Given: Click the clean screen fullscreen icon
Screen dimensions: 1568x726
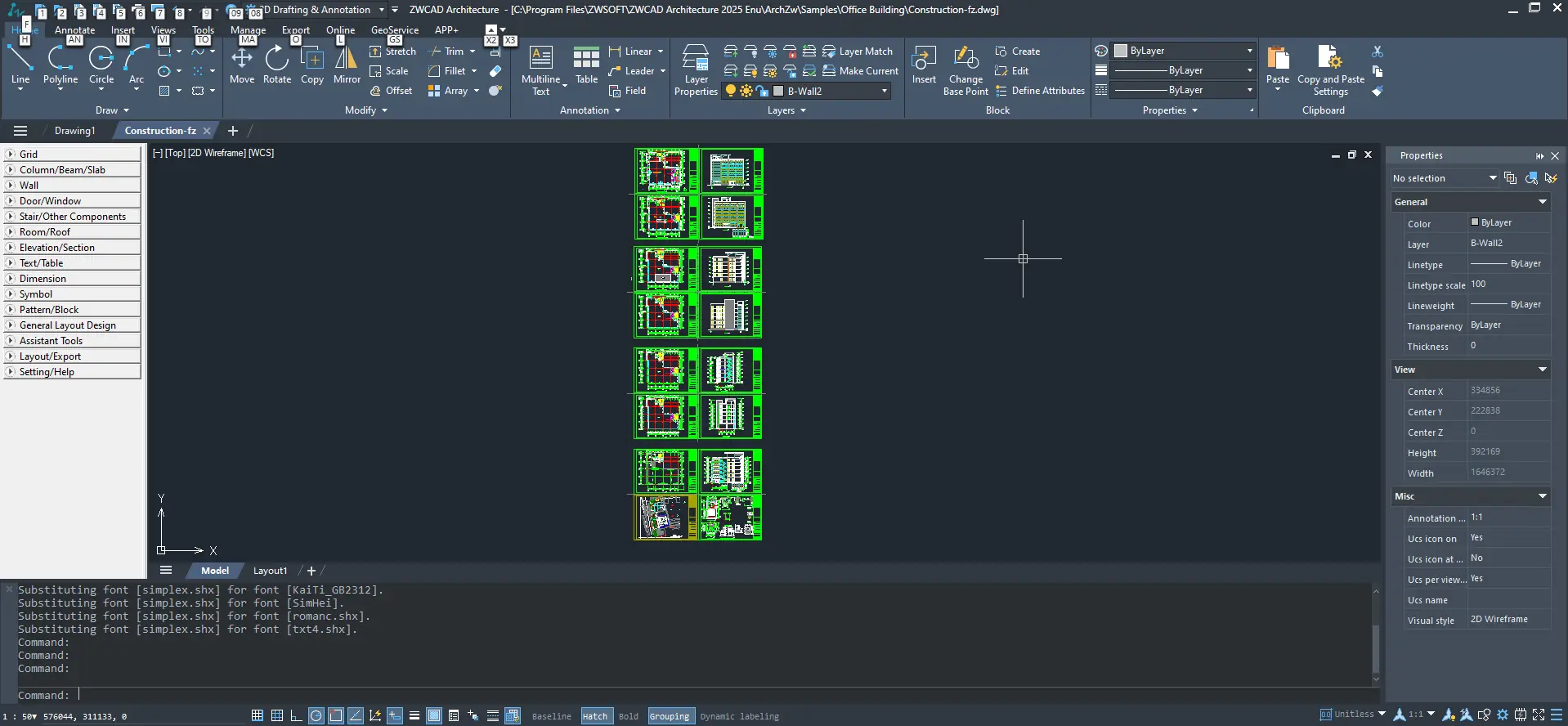Looking at the screenshot, I should 1539,715.
